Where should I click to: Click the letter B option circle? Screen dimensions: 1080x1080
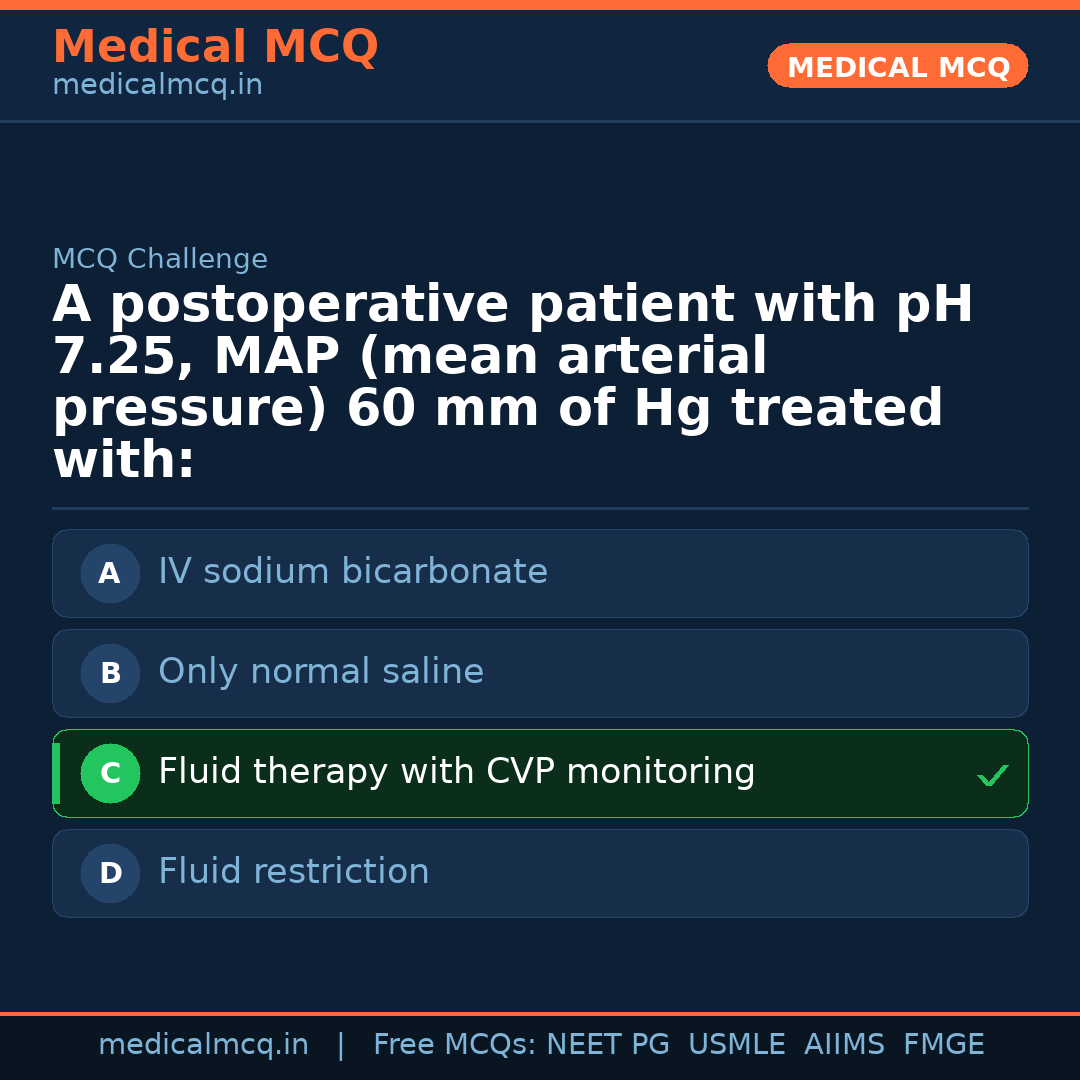click(x=110, y=673)
